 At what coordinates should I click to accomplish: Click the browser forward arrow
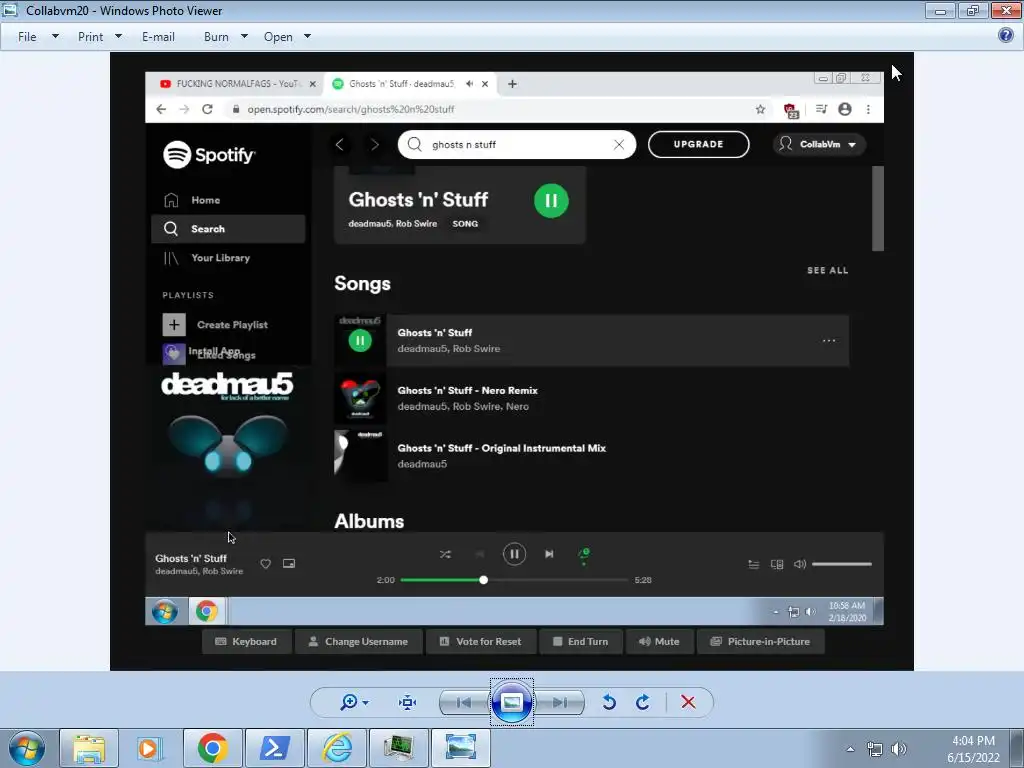click(184, 109)
